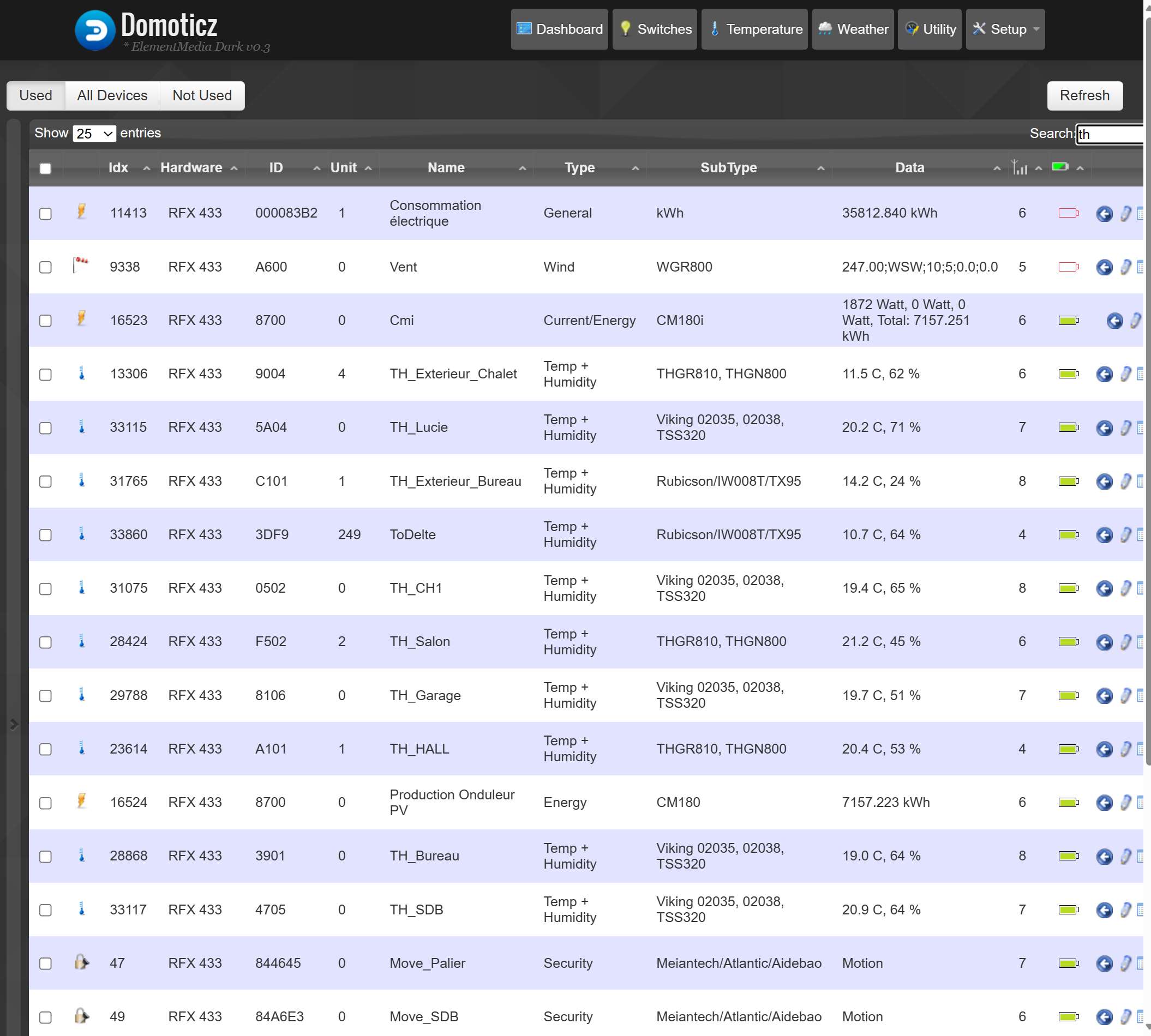Select the Cmi row checkbox
The width and height of the screenshot is (1151, 1036).
46,321
